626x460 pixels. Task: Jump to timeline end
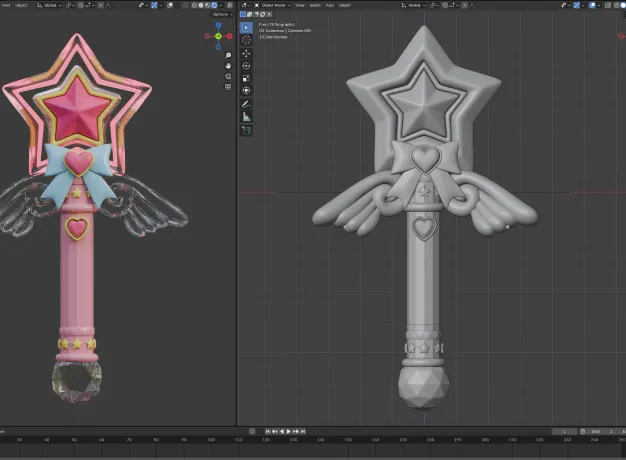pyautogui.click(x=303, y=431)
